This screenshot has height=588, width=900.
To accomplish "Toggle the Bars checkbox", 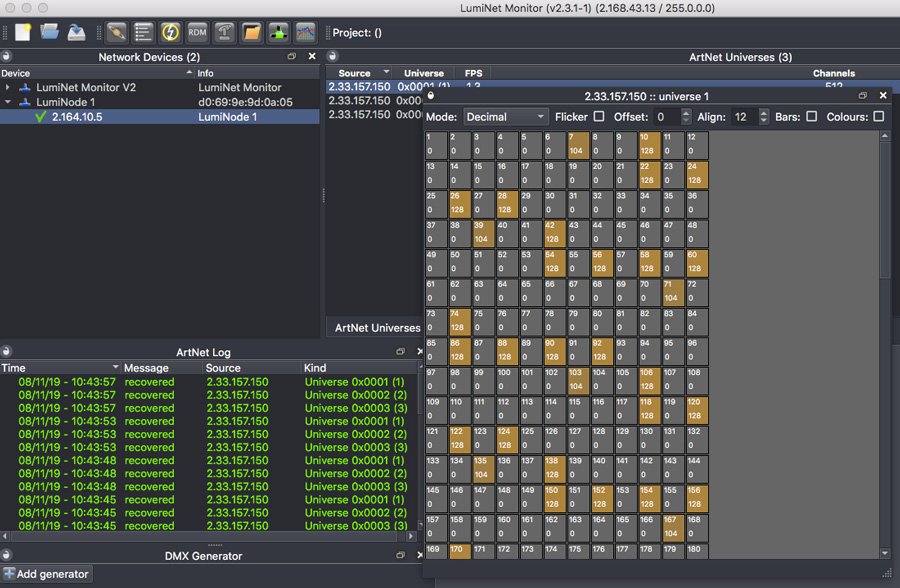I will point(811,117).
